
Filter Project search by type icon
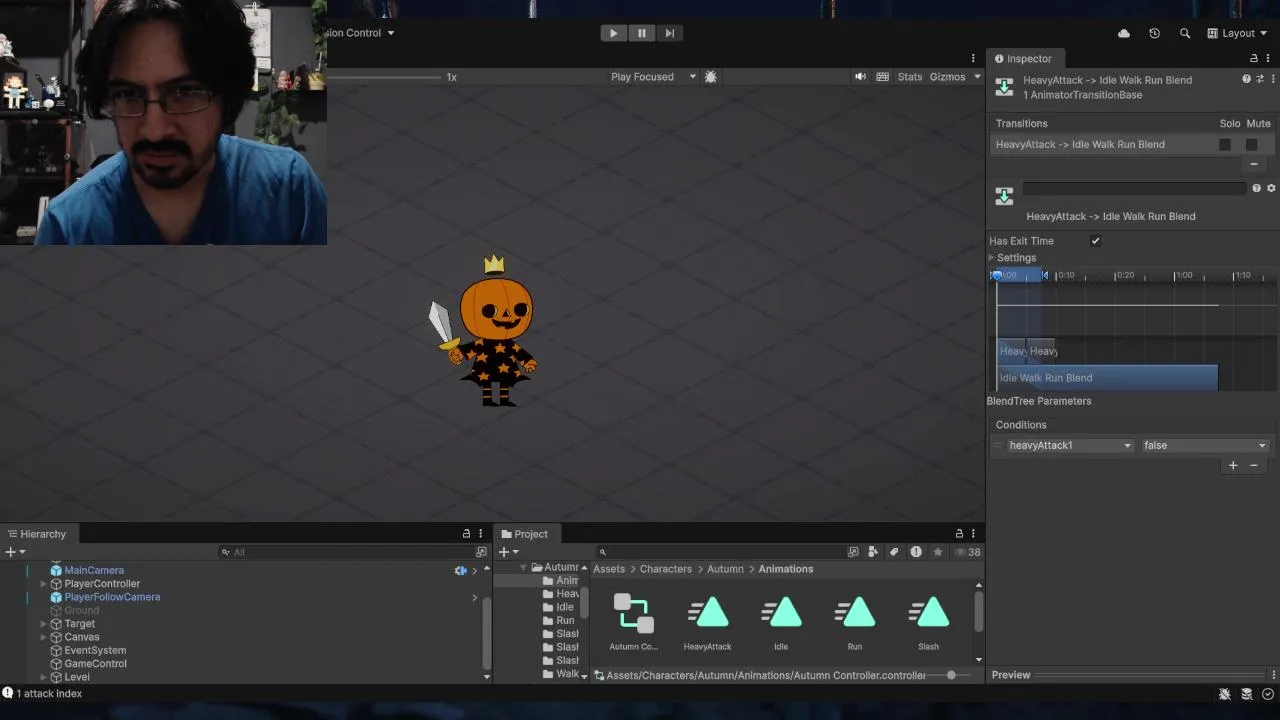click(x=873, y=552)
